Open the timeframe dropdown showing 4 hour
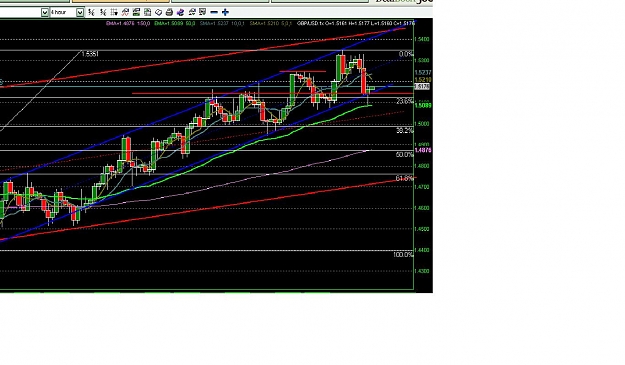Viewport: 625px width, 365px height. coord(80,12)
